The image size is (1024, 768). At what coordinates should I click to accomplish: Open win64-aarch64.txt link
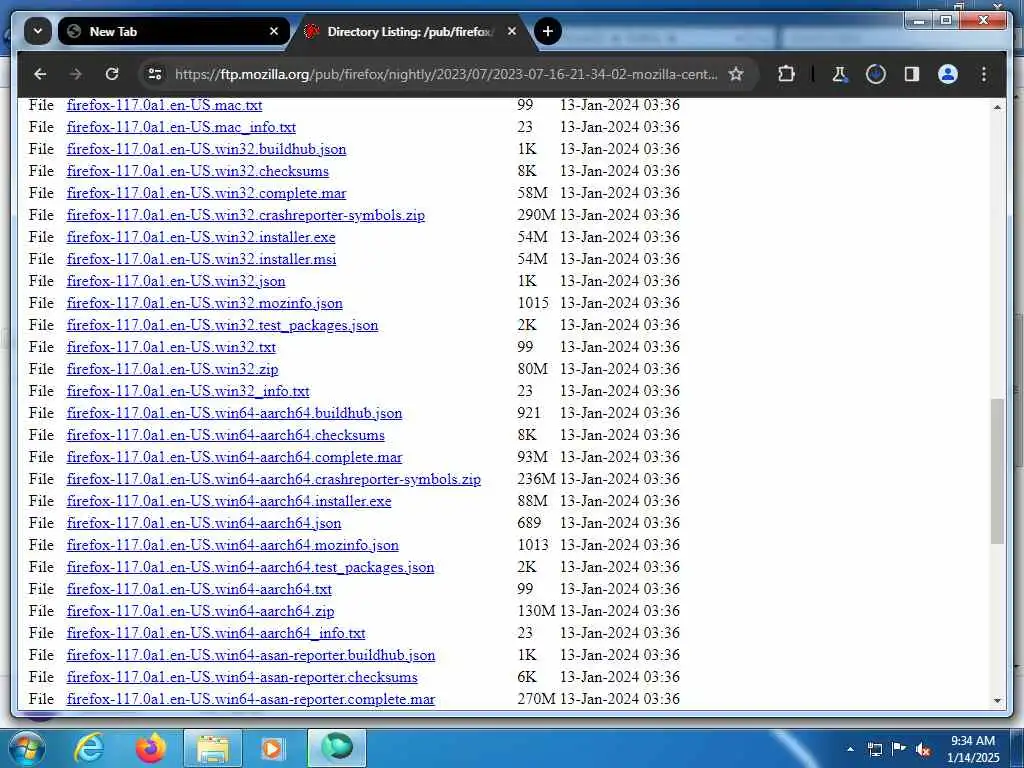coord(199,589)
